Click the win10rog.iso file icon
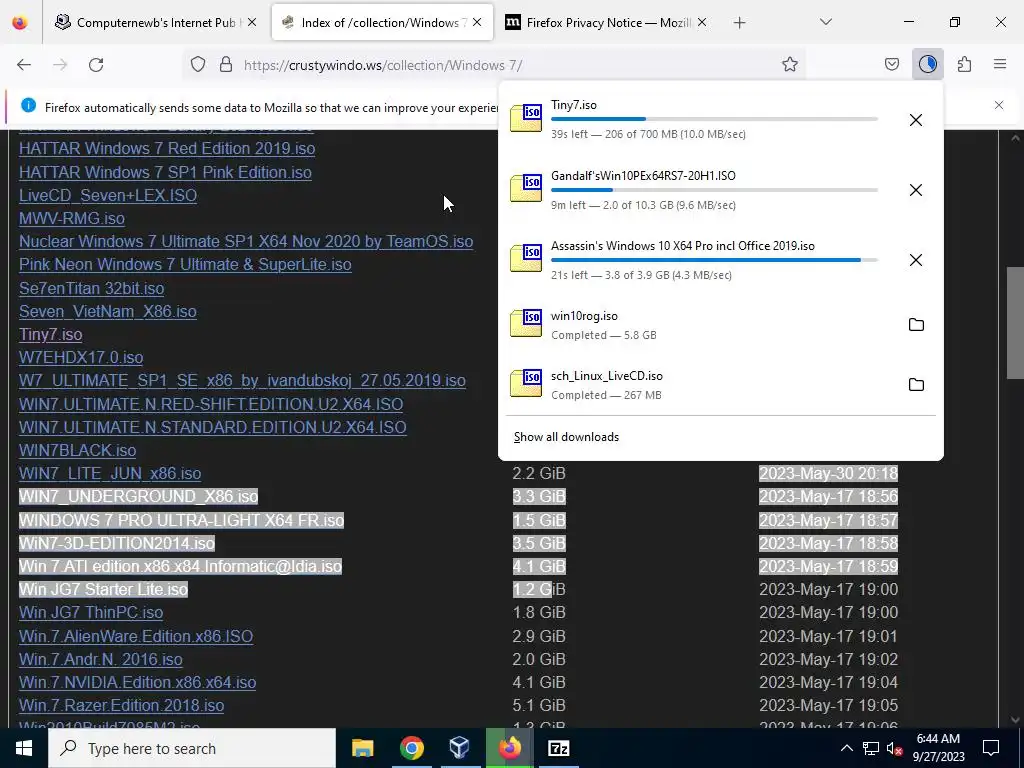 pyautogui.click(x=526, y=323)
